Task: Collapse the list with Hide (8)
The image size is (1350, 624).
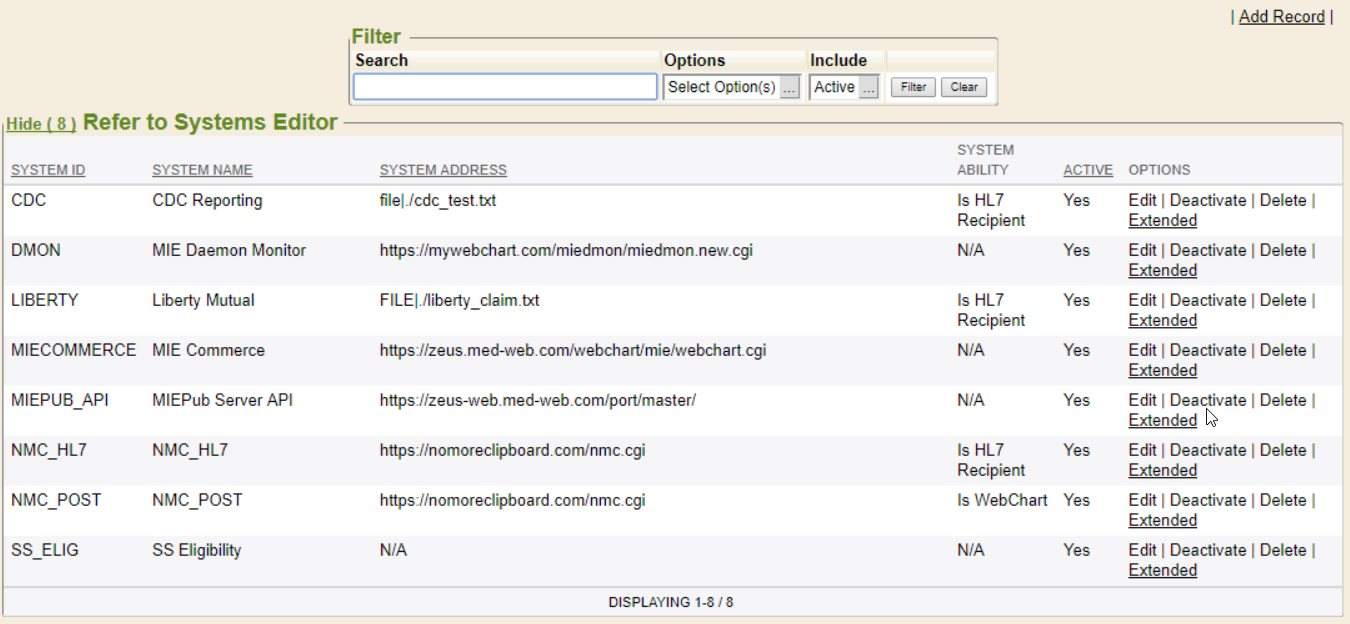Action: pyautogui.click(x=41, y=124)
